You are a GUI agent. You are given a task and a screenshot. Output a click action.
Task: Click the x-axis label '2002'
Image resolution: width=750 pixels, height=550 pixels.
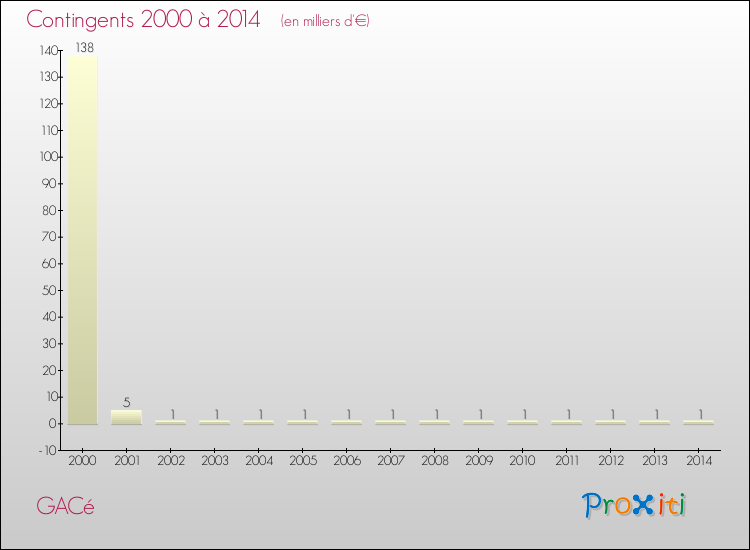(x=171, y=461)
